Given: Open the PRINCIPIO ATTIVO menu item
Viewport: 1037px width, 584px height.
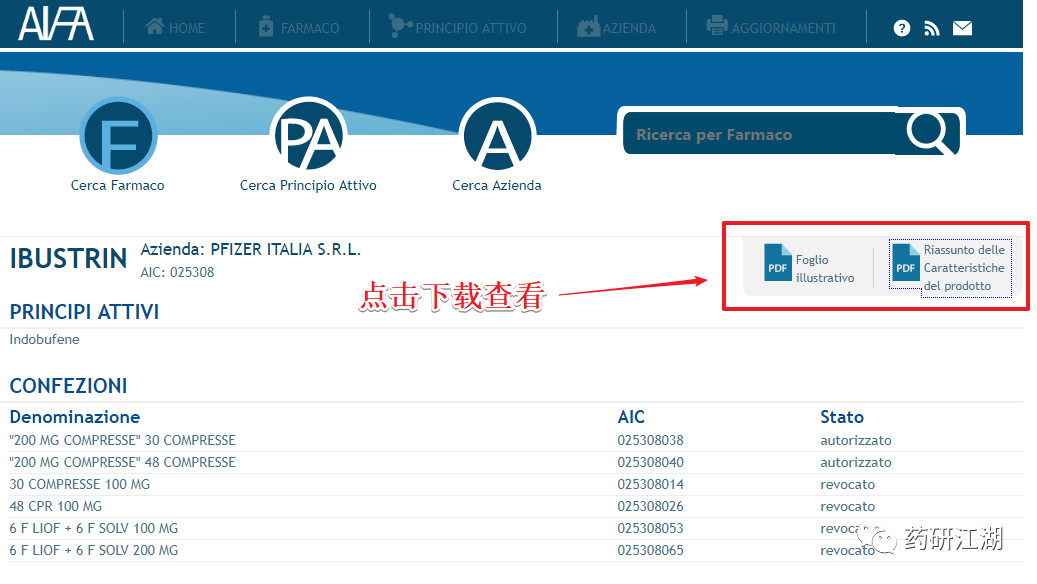Looking at the screenshot, I should click(x=458, y=26).
